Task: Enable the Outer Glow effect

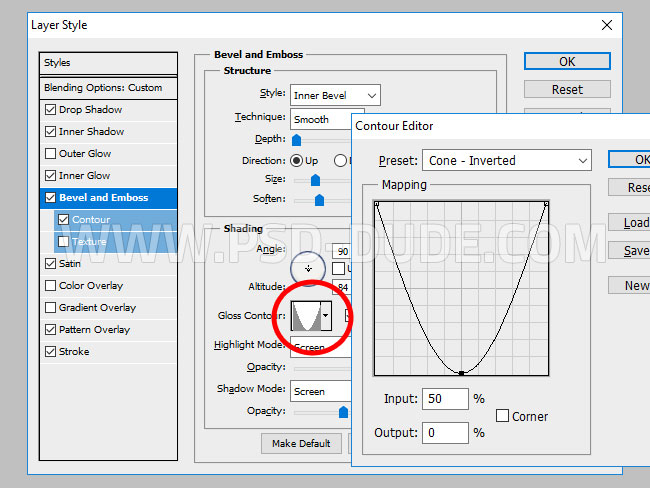Action: click(51, 154)
